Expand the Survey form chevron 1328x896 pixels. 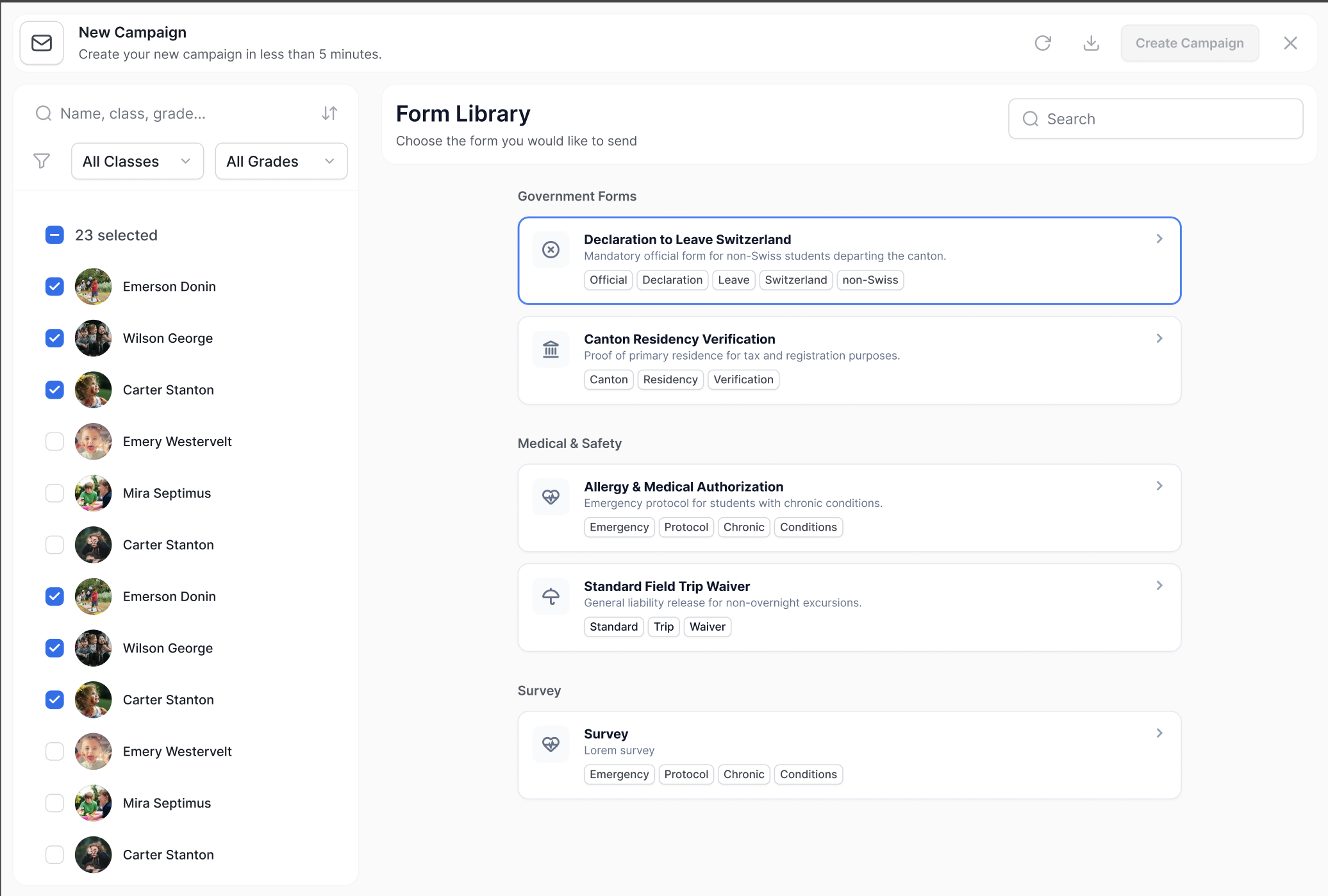(1159, 733)
